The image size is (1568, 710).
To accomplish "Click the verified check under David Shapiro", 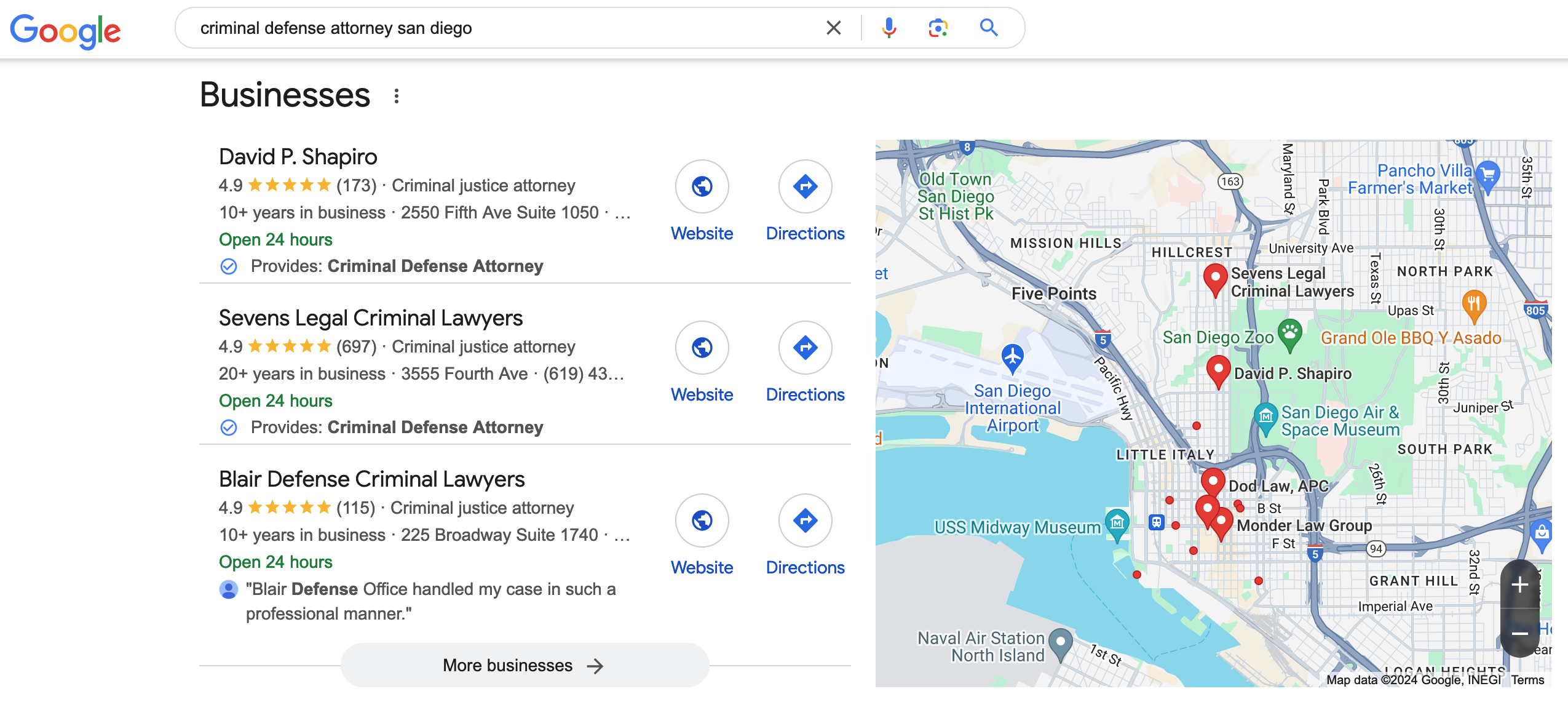I will click(x=229, y=266).
